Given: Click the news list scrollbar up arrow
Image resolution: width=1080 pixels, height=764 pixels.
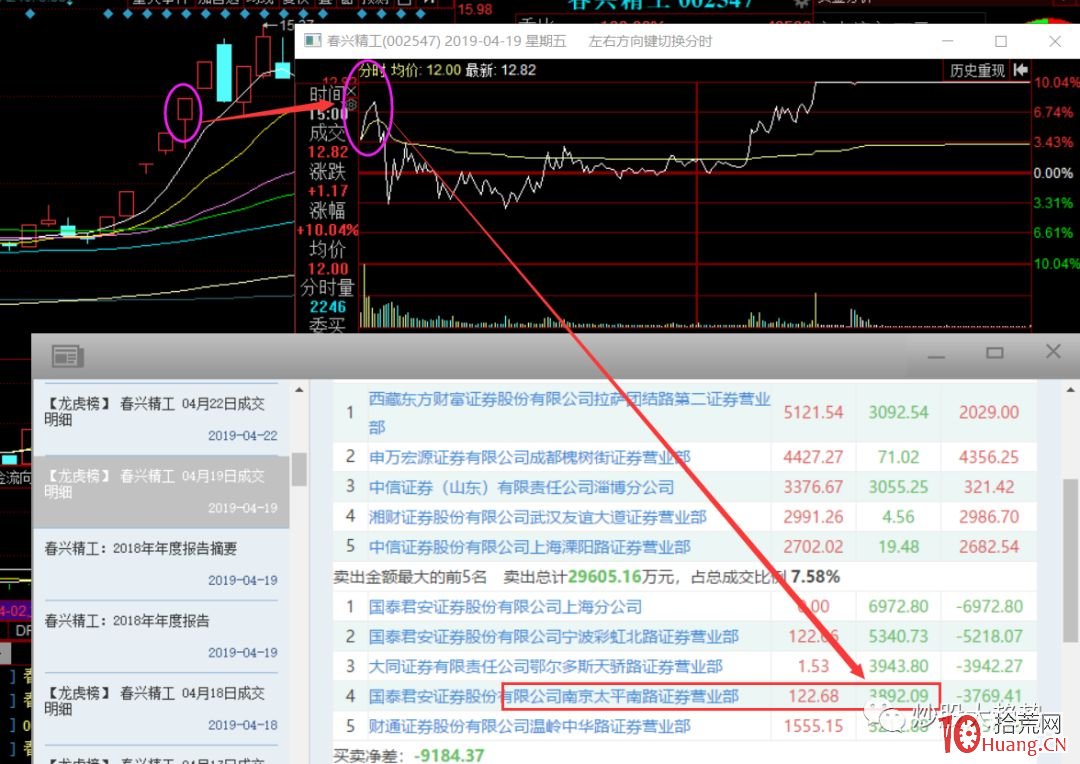Looking at the screenshot, I should pos(300,390).
